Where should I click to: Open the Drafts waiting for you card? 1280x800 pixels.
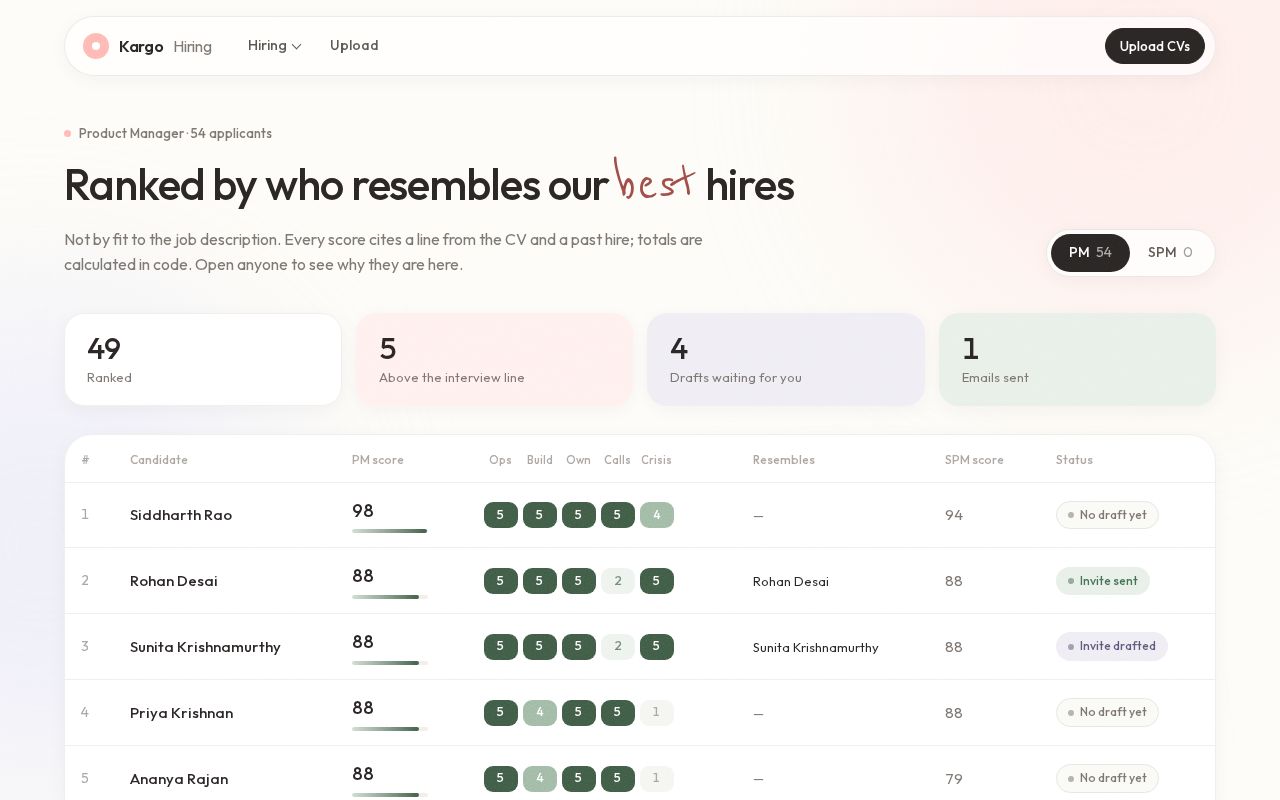click(786, 360)
